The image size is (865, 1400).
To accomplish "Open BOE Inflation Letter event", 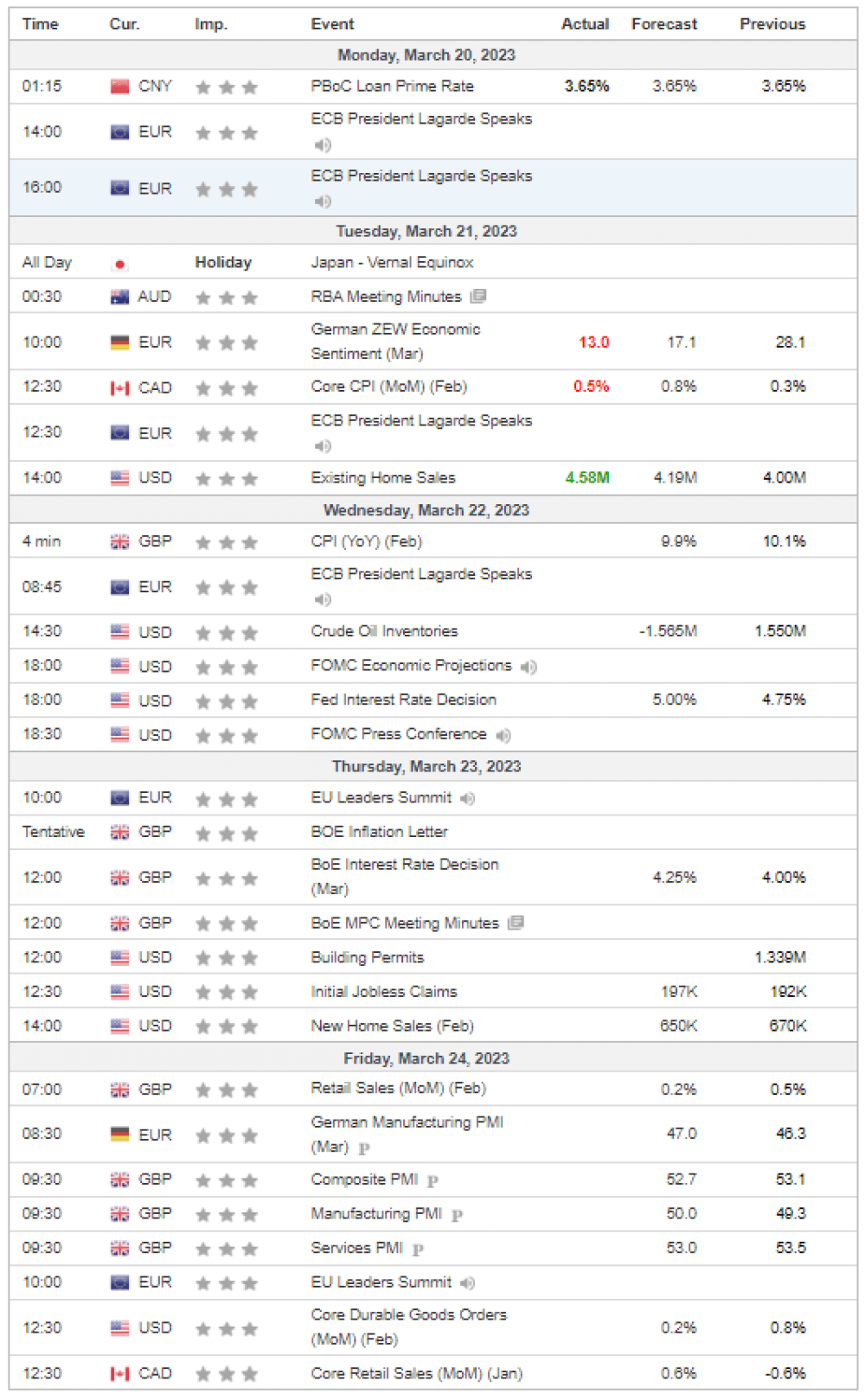I will [x=380, y=832].
